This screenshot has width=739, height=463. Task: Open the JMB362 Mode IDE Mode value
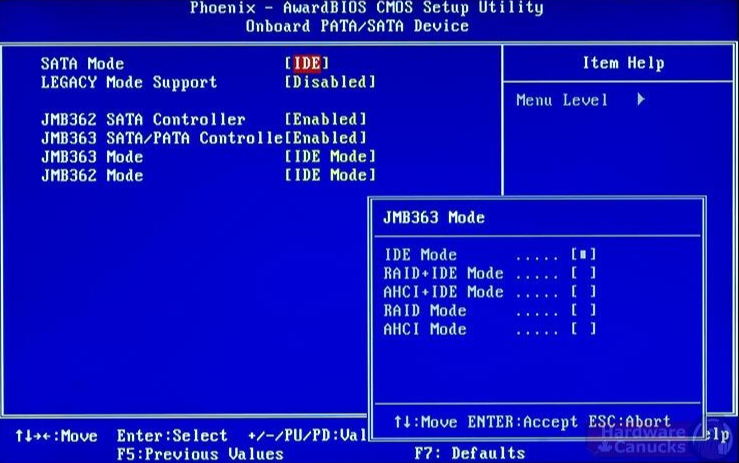tap(330, 175)
